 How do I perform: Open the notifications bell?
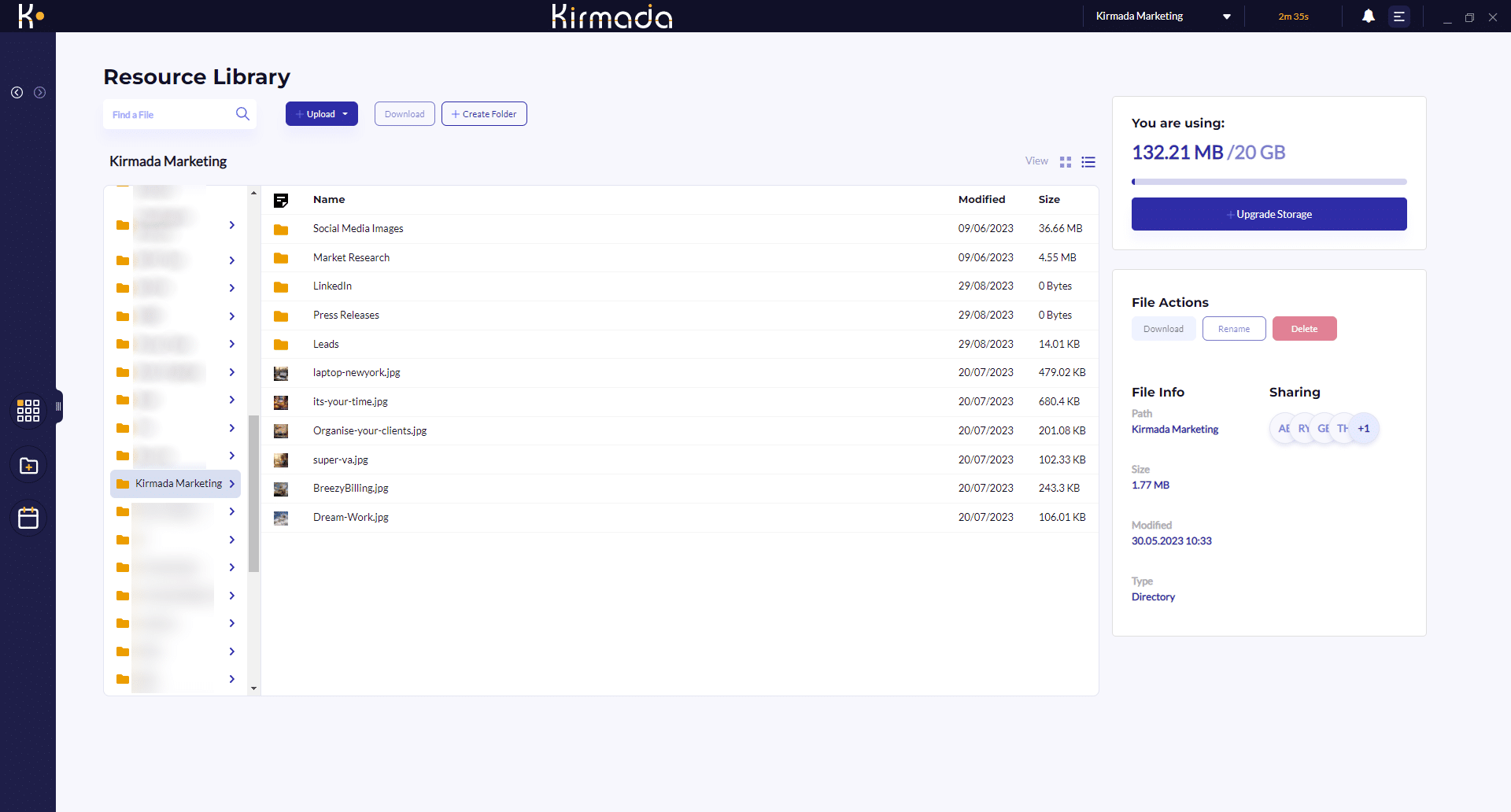(x=1369, y=16)
